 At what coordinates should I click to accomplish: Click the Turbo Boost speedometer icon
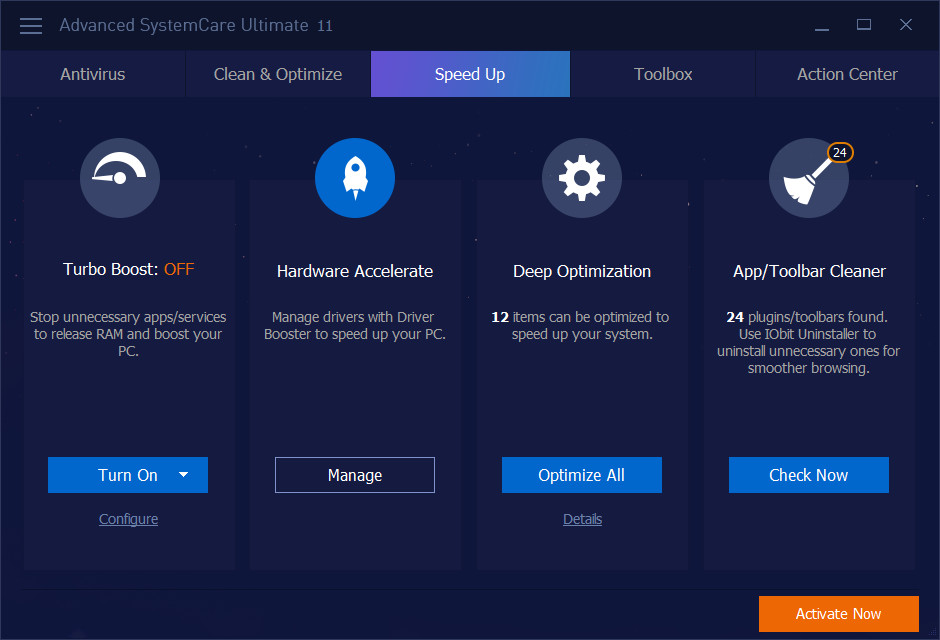[120, 178]
